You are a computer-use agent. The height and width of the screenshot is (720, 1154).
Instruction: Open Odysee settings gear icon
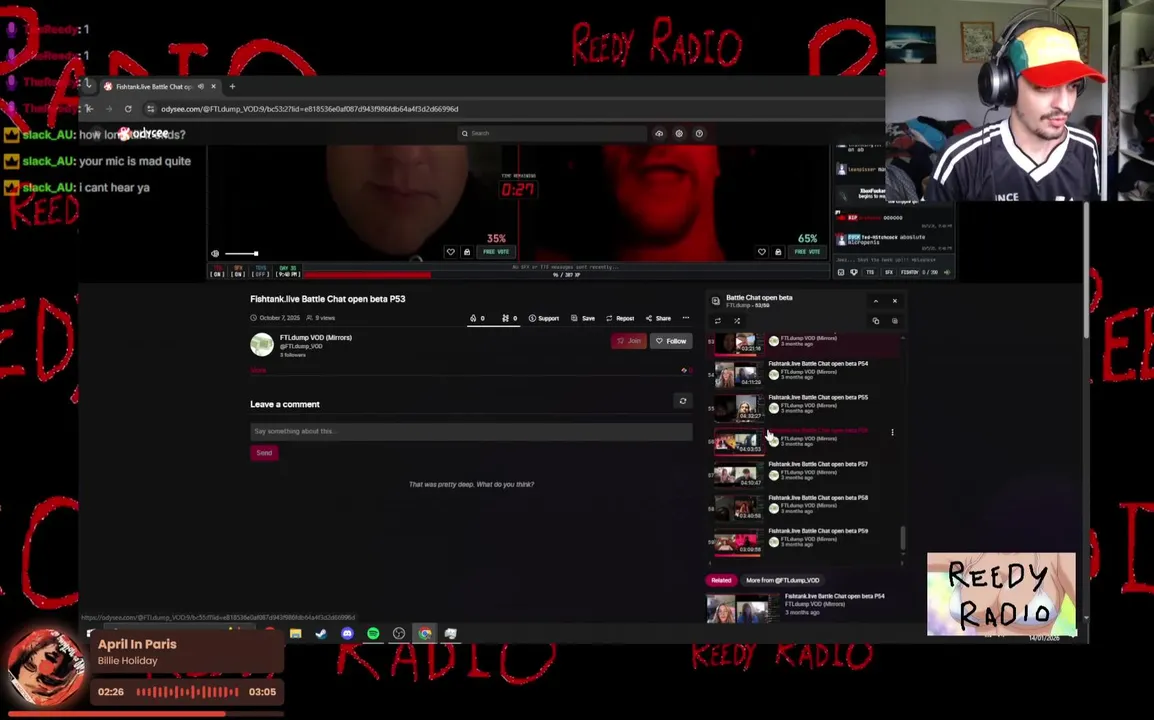click(x=679, y=133)
